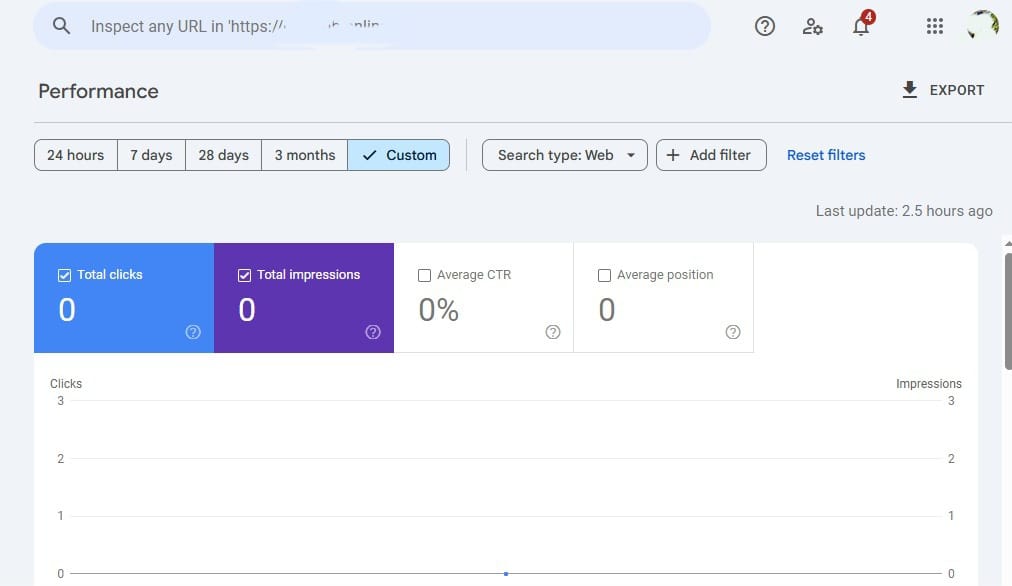This screenshot has width=1012, height=586.
Task: Expand the Search type: Web dropdown
Action: coord(565,155)
